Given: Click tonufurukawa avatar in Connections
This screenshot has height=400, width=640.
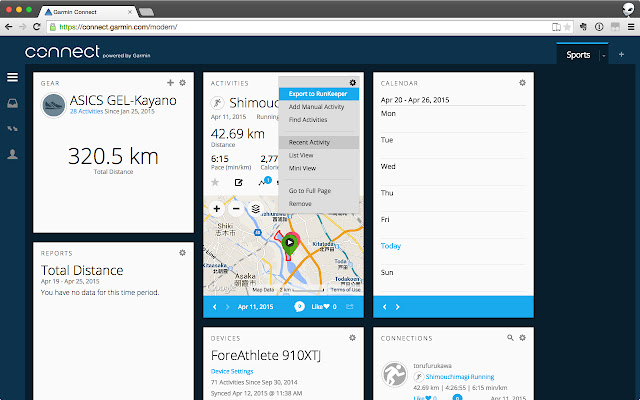Looking at the screenshot, I should coord(394,374).
